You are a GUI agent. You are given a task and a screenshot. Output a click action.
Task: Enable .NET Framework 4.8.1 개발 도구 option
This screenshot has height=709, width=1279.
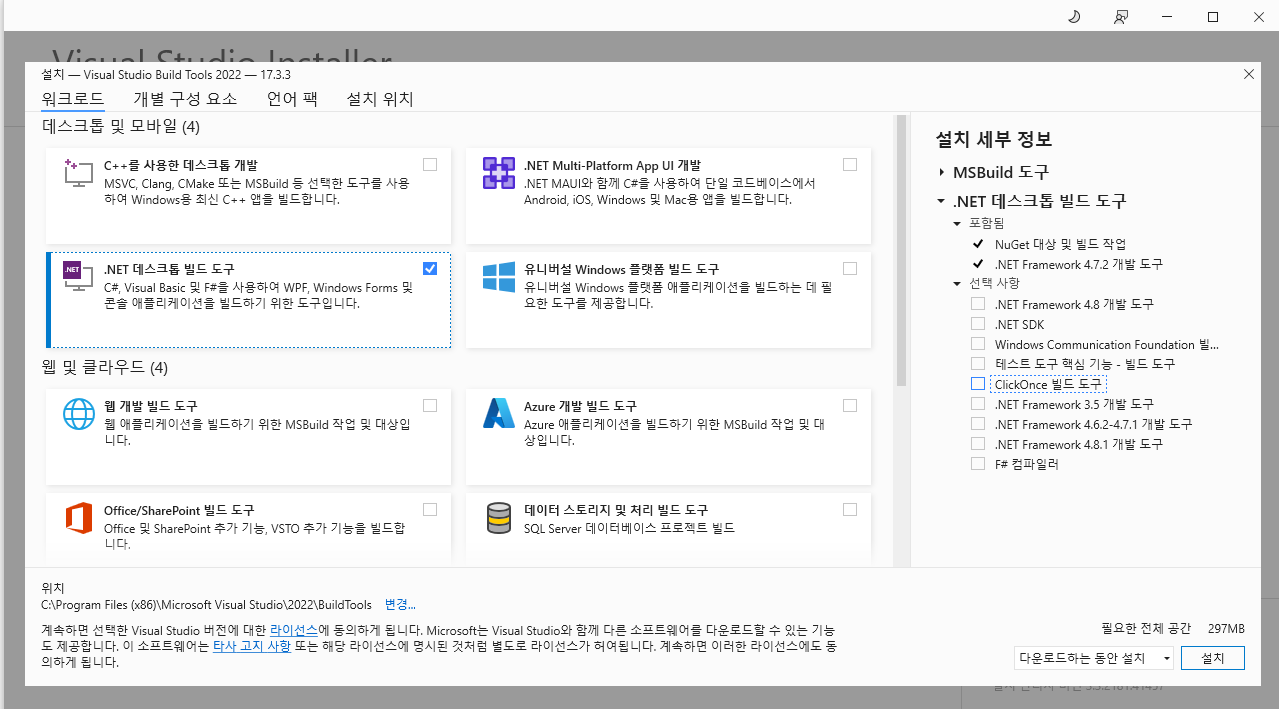978,444
